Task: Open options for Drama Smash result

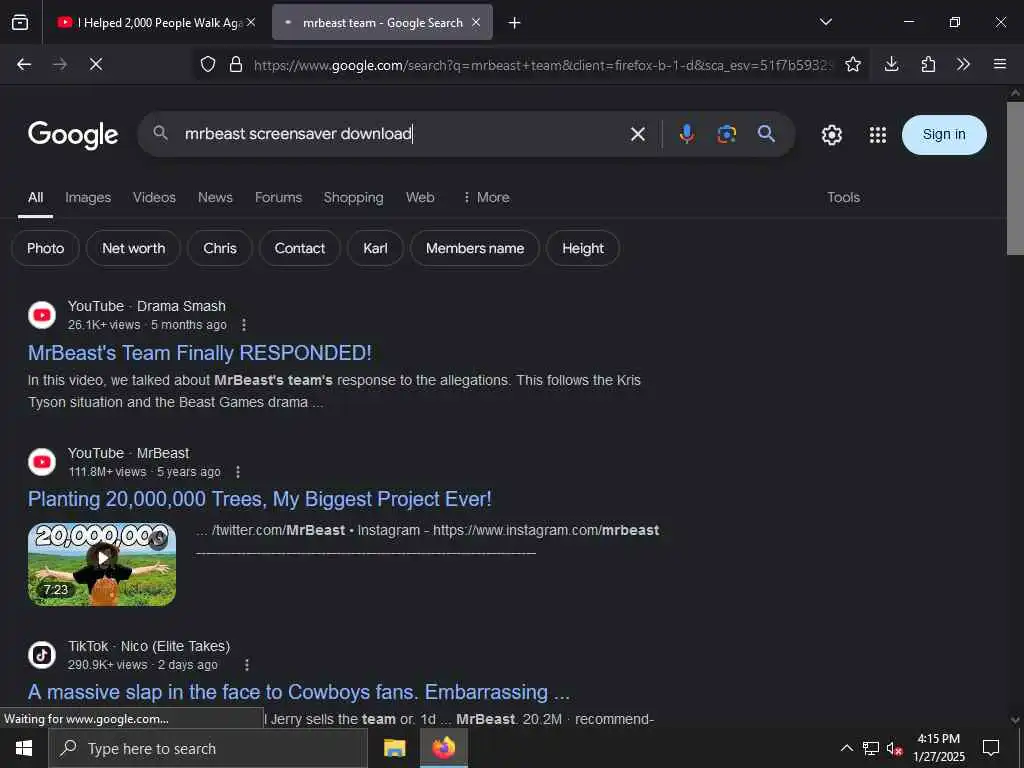Action: (244, 325)
